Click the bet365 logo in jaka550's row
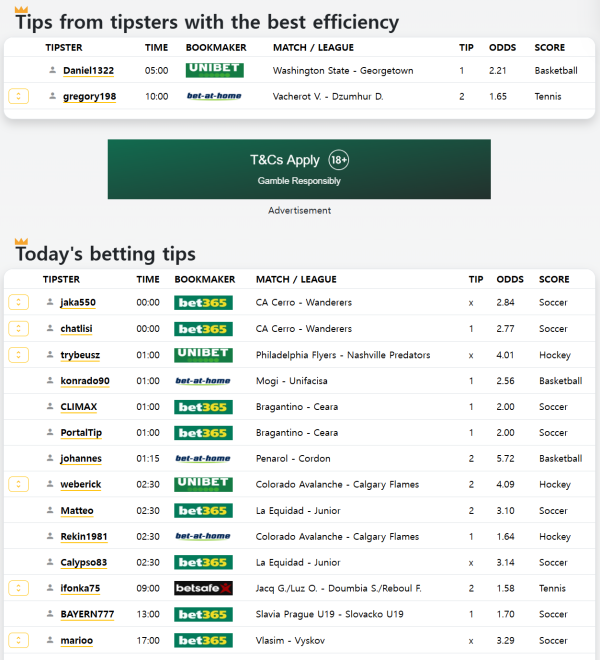 tap(203, 302)
